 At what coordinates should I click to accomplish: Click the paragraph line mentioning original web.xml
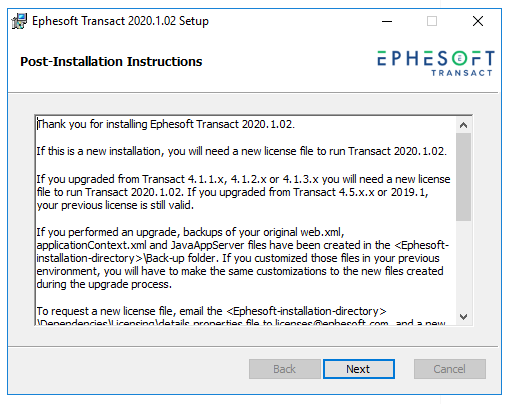[190, 232]
